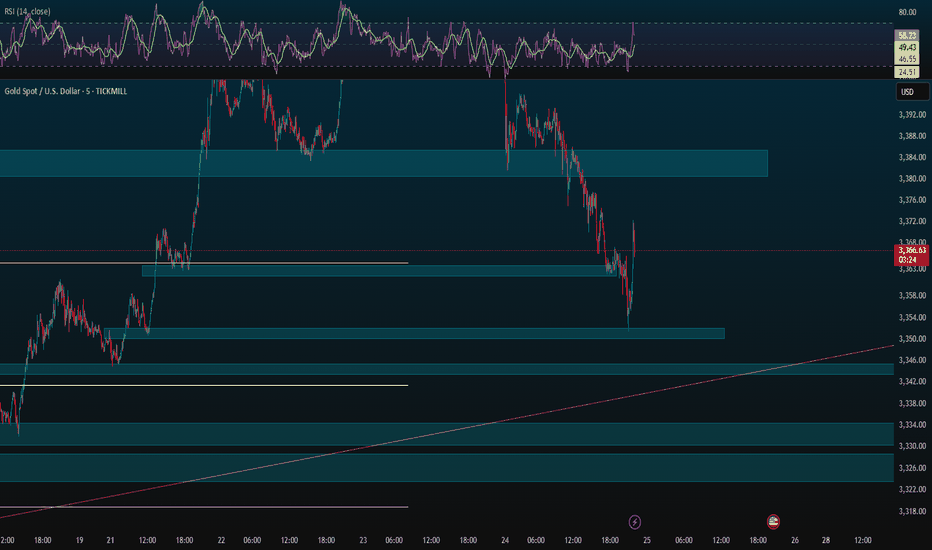The width and height of the screenshot is (932, 550).
Task: Open the USD currency selector
Action: coord(912,92)
